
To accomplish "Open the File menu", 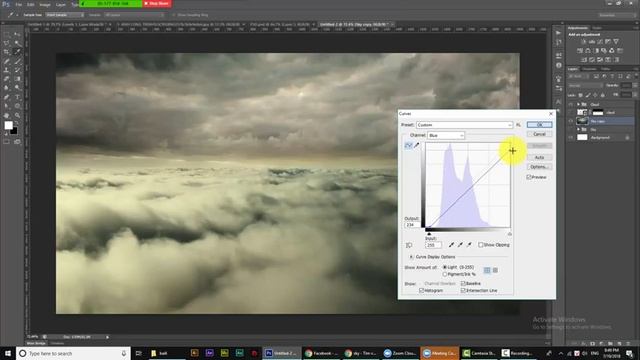I will coord(19,4).
